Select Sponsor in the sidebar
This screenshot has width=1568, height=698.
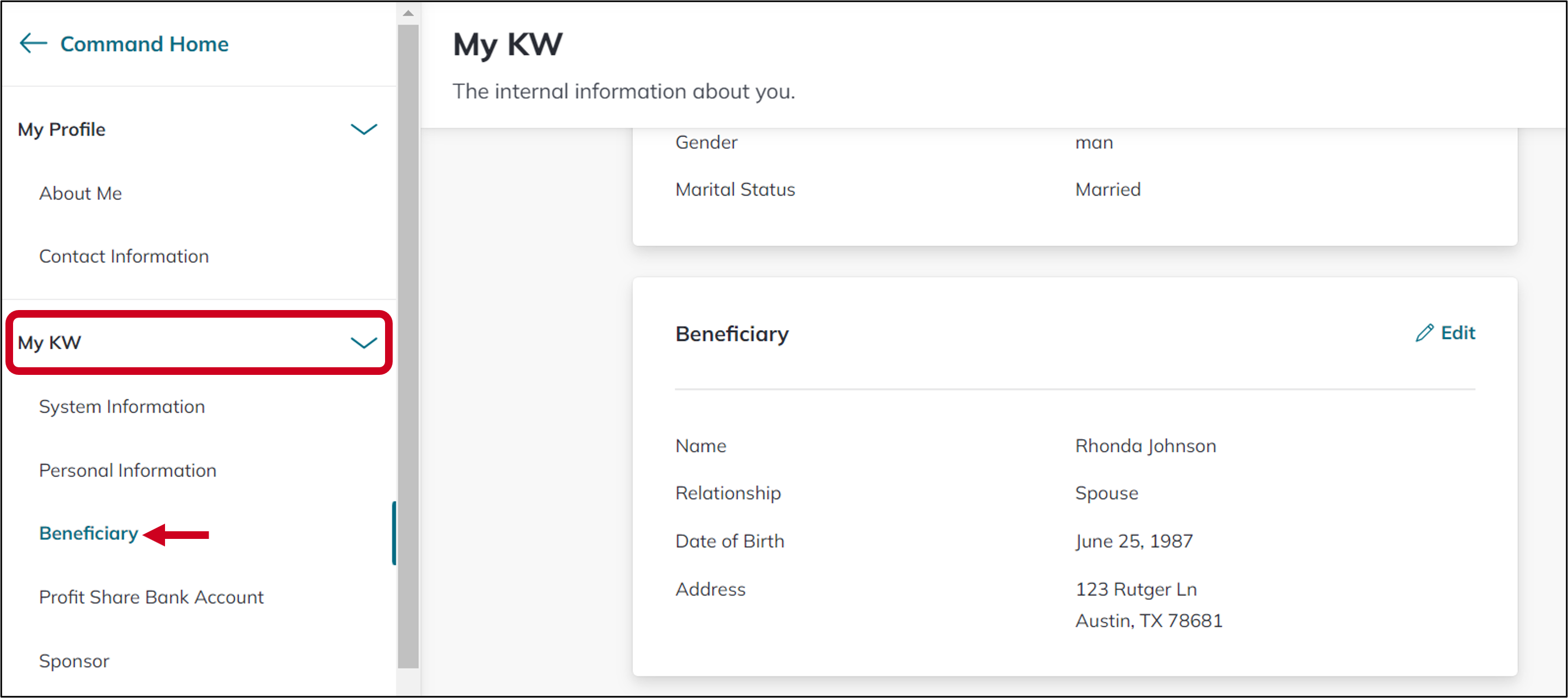(x=74, y=661)
